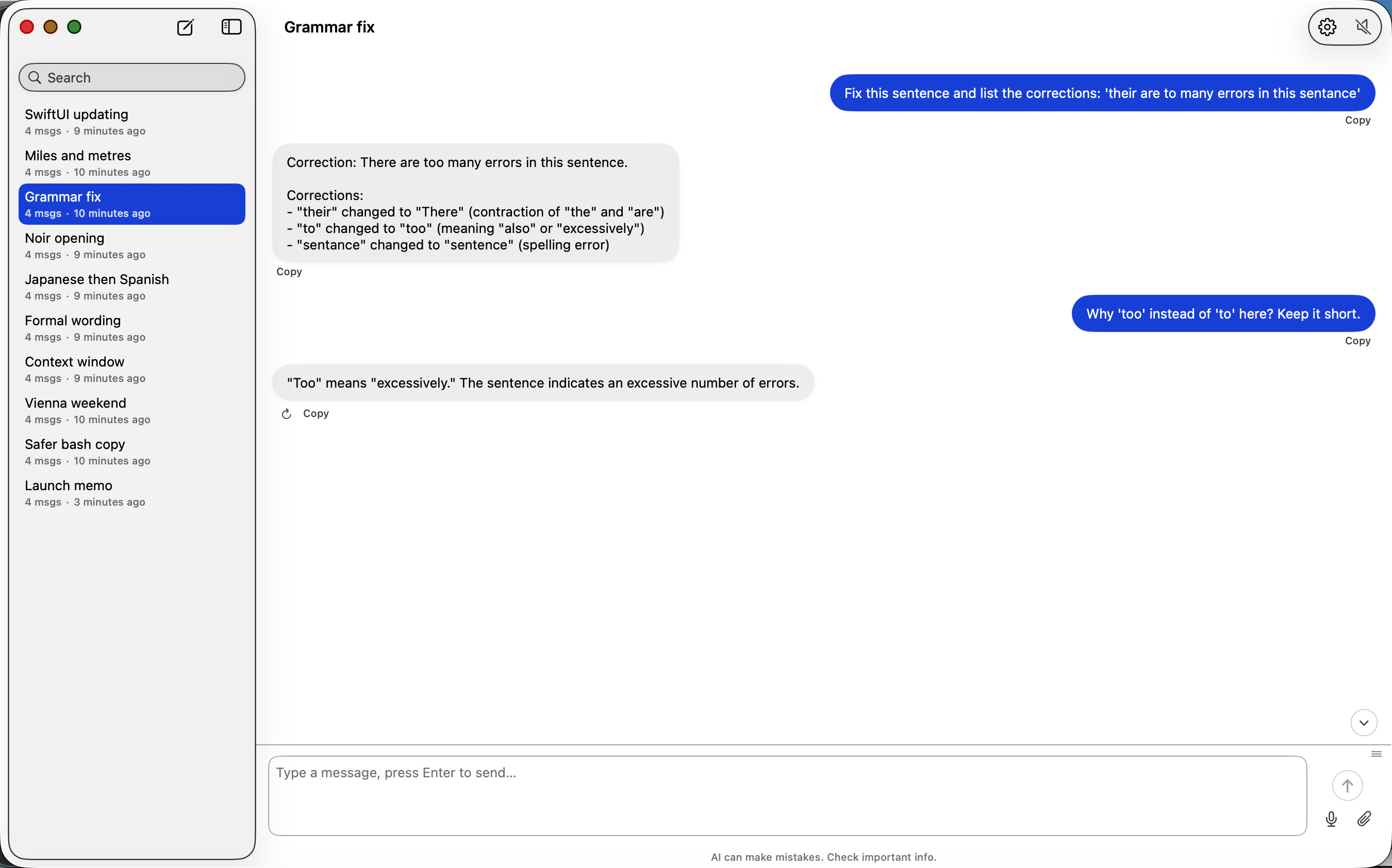The height and width of the screenshot is (868, 1392).
Task: Copy the first user message text
Action: click(x=1357, y=120)
